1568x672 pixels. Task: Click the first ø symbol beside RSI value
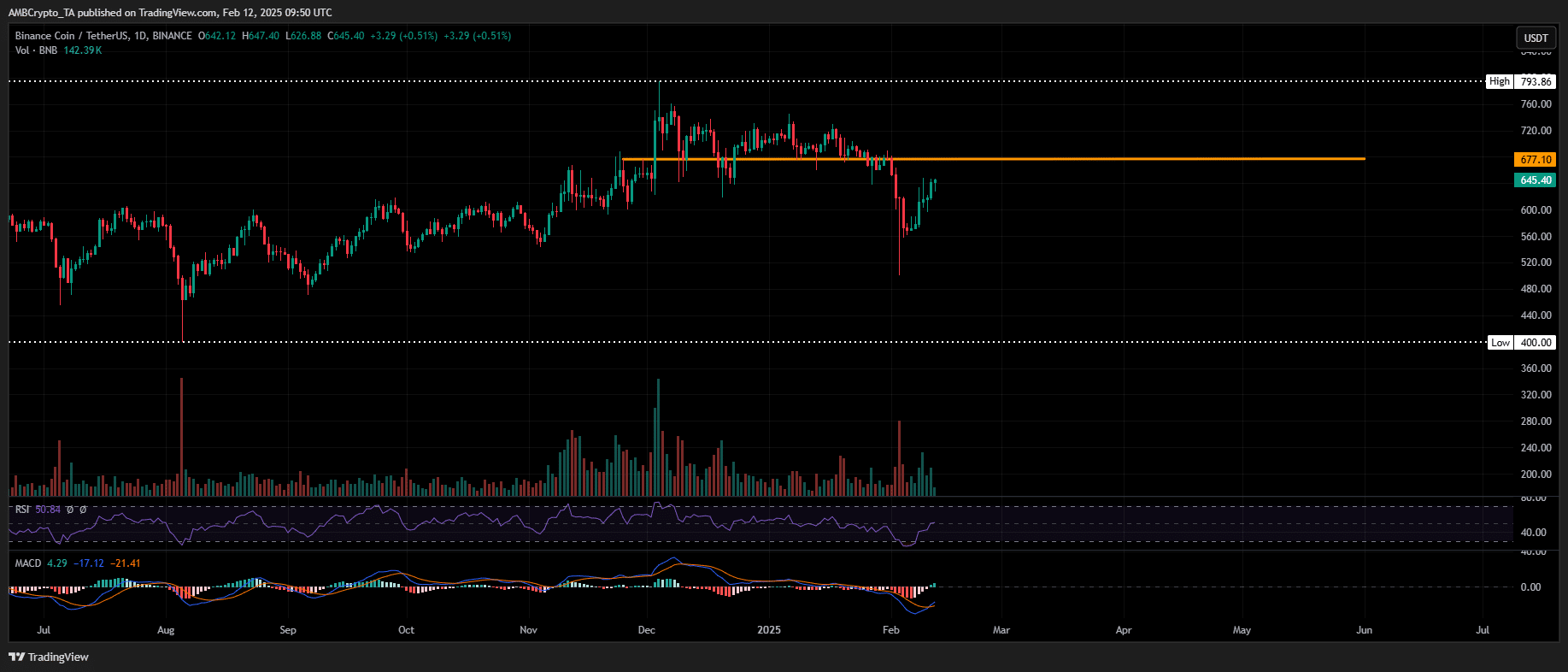(71, 510)
